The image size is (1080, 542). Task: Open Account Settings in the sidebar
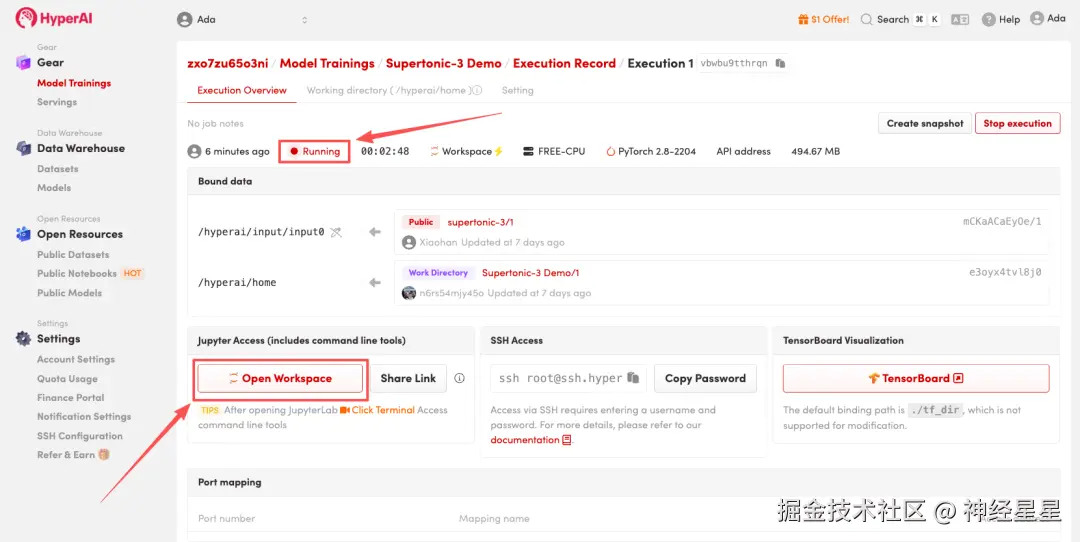pos(76,359)
